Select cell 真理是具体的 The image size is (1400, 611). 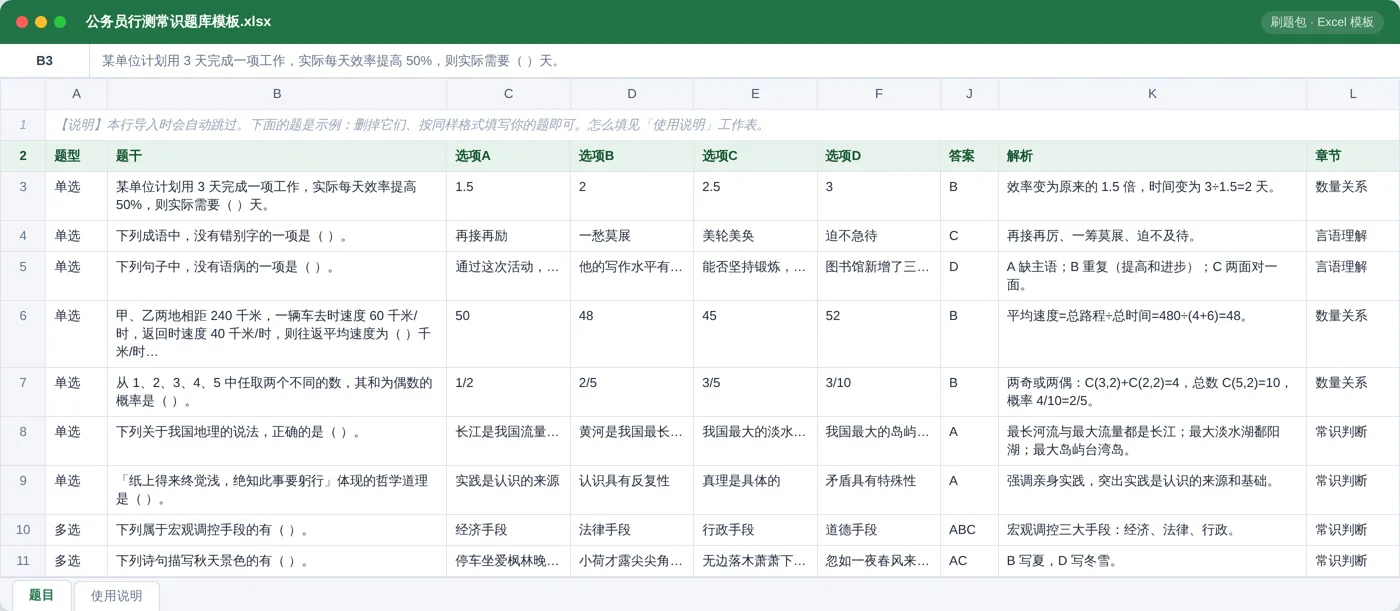pyautogui.click(x=755, y=490)
